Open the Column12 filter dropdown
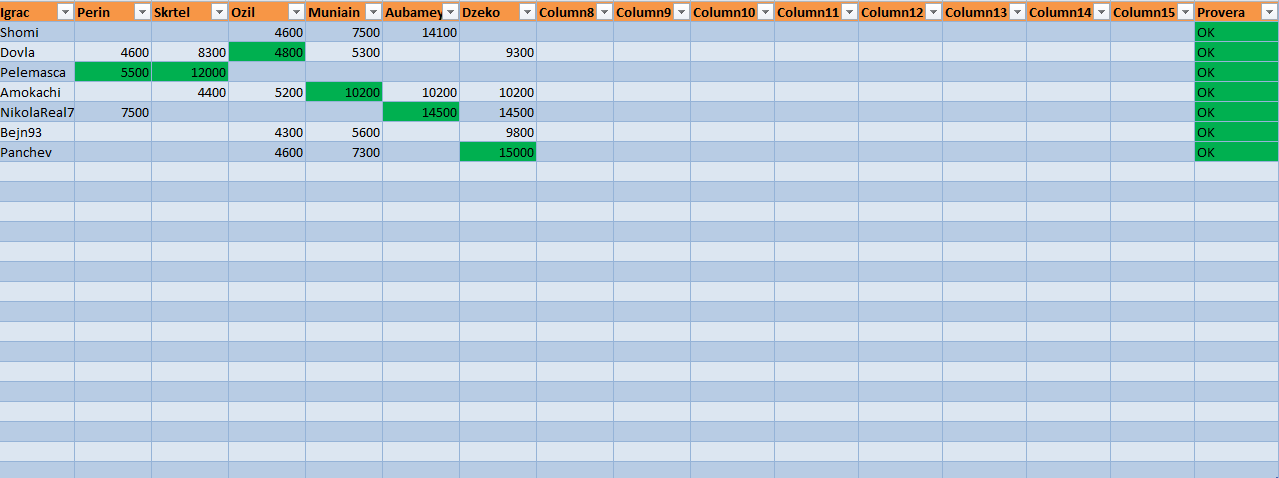The image size is (1279, 478). pyautogui.click(x=933, y=12)
